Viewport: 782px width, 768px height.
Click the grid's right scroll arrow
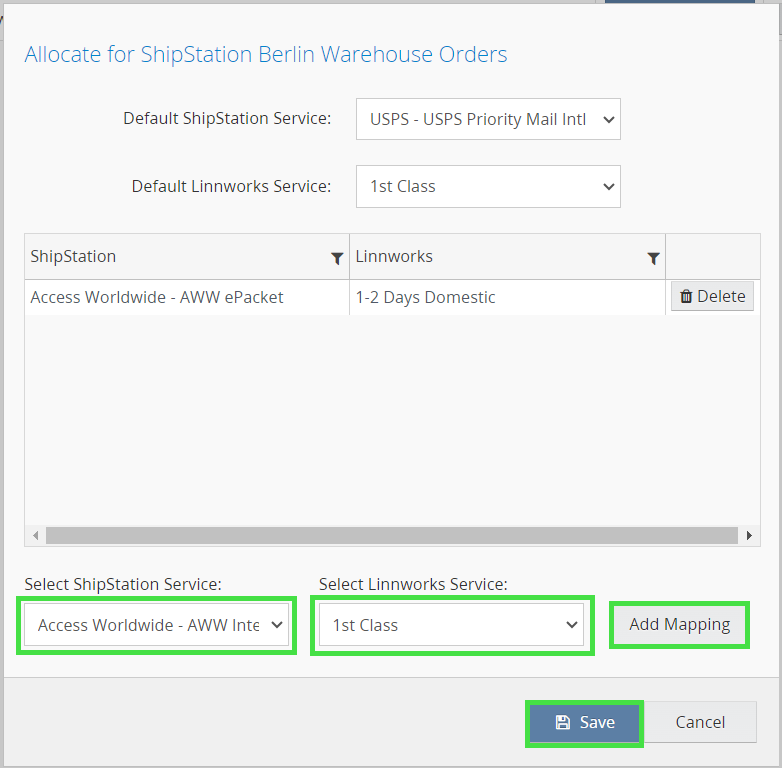pyautogui.click(x=750, y=536)
